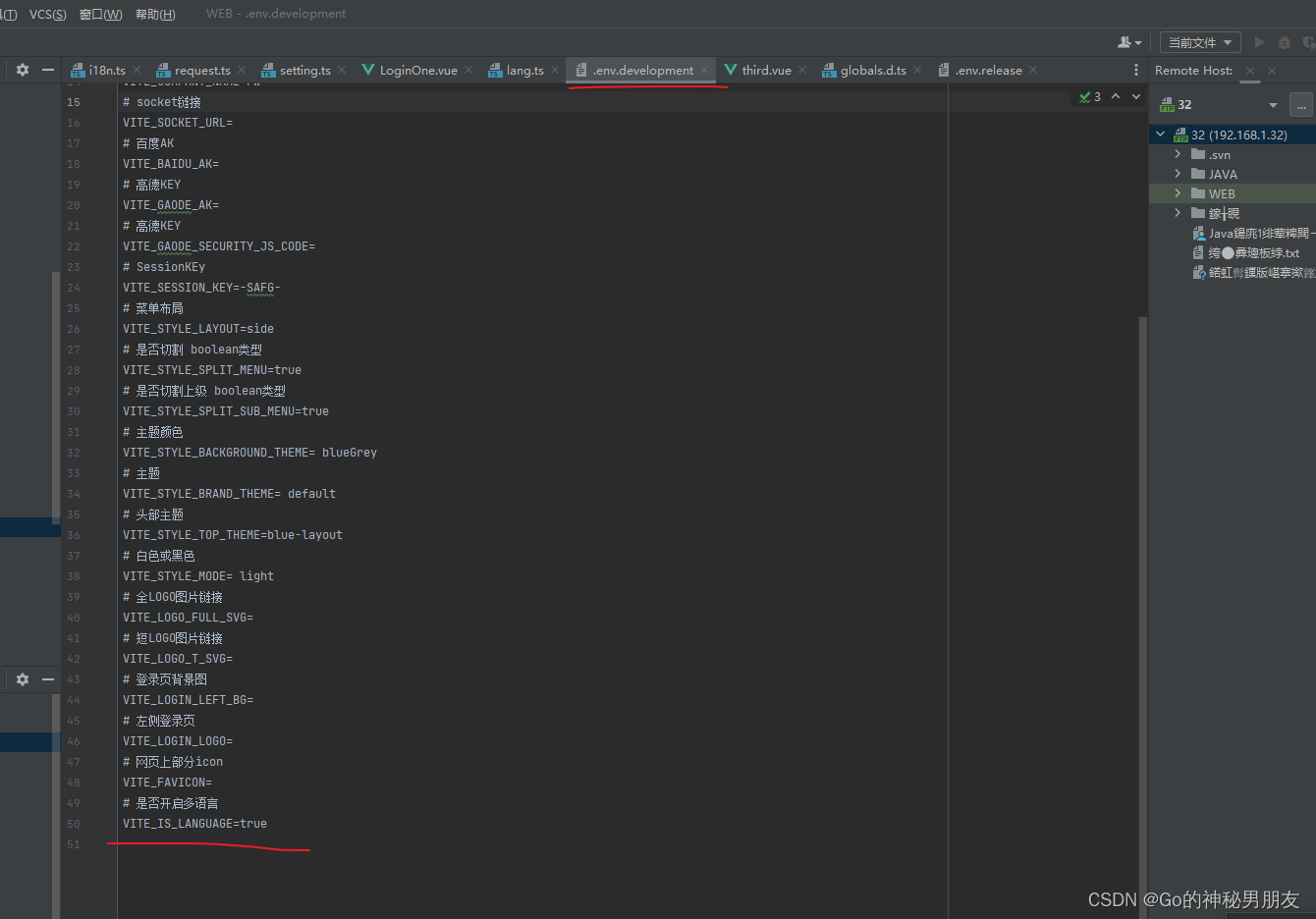Open the 帮助(H) menu

point(155,14)
